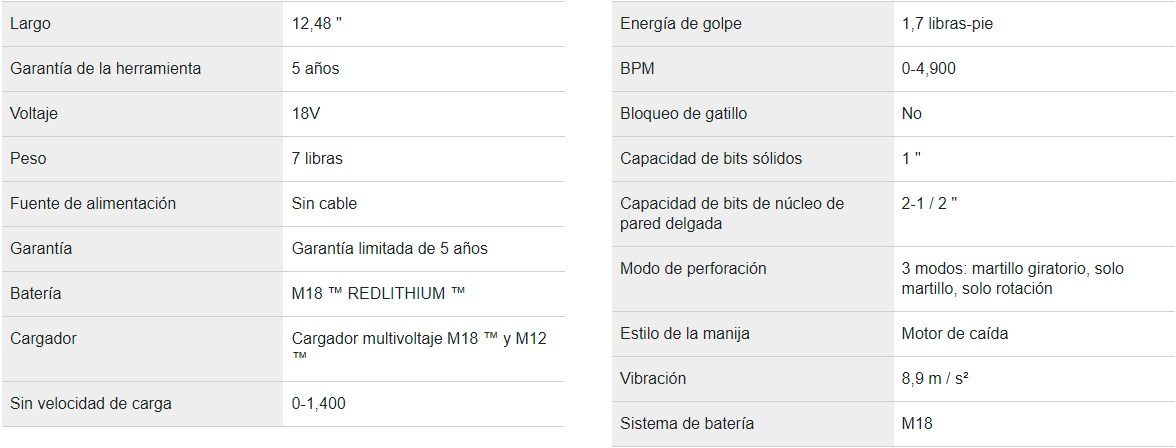Click the "Garantía de la herramienta" label
Screen dimensions: 1176x448
click(105, 69)
